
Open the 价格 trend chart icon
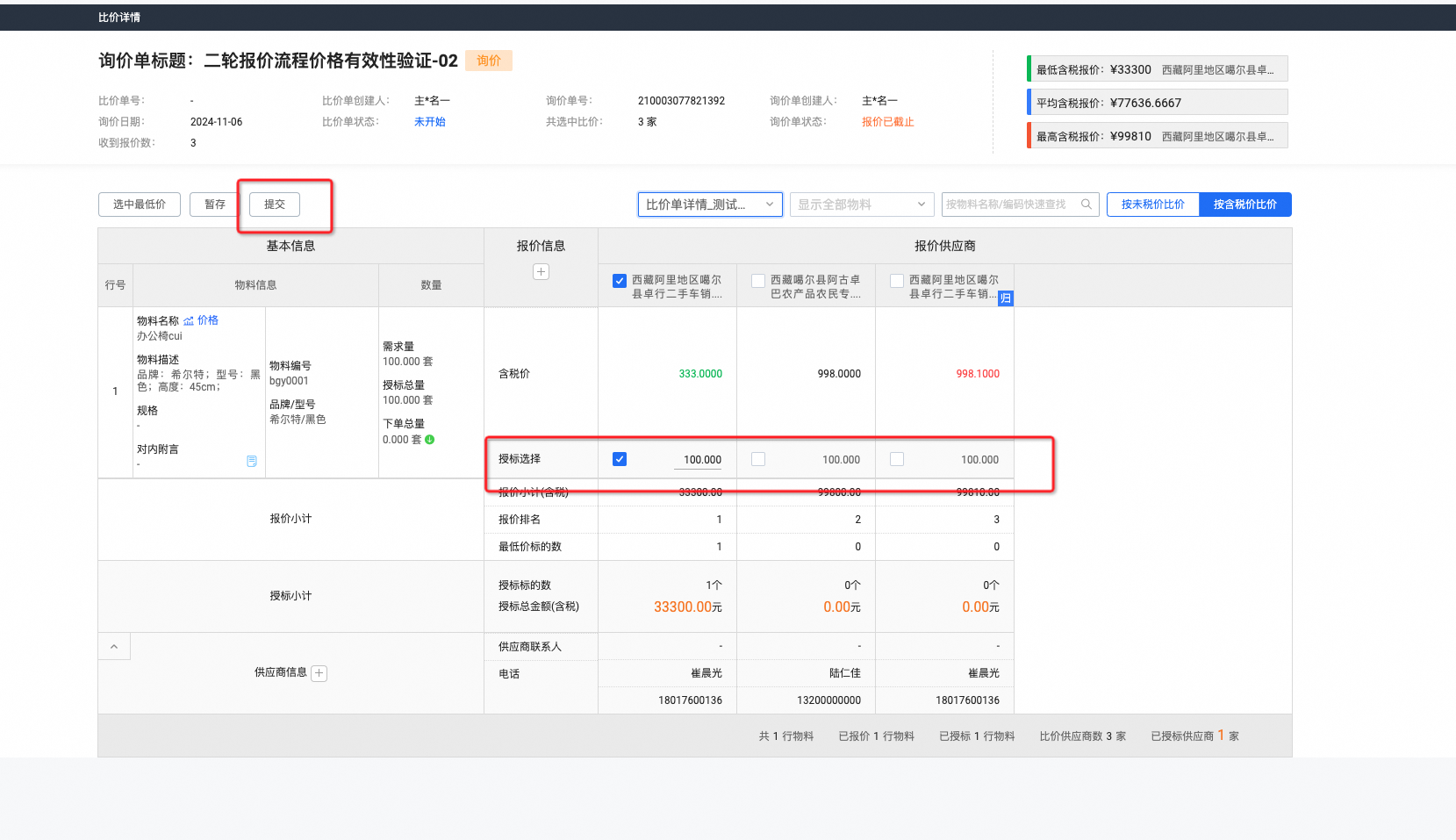(189, 321)
